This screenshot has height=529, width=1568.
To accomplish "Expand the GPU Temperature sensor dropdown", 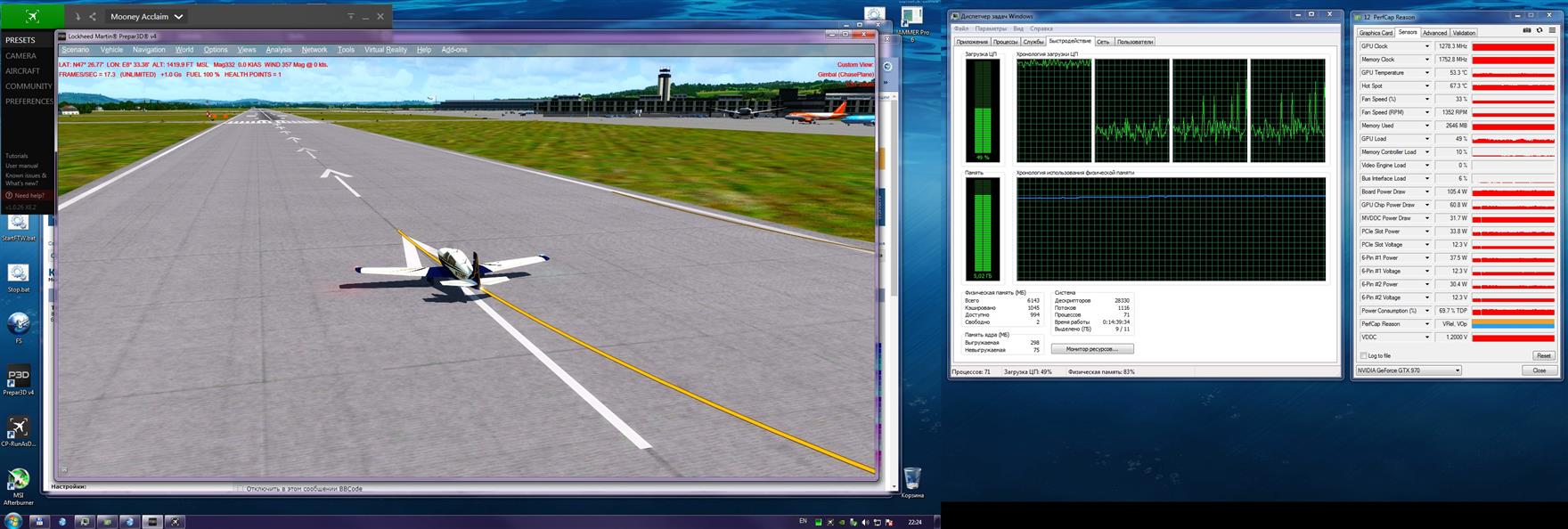I will tap(1426, 73).
